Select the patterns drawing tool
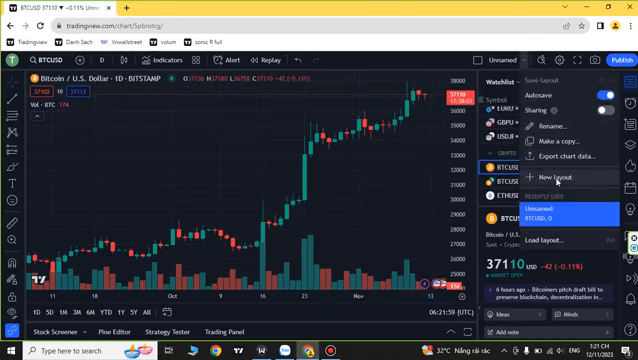Screen dimensions: 638x360 (12, 133)
